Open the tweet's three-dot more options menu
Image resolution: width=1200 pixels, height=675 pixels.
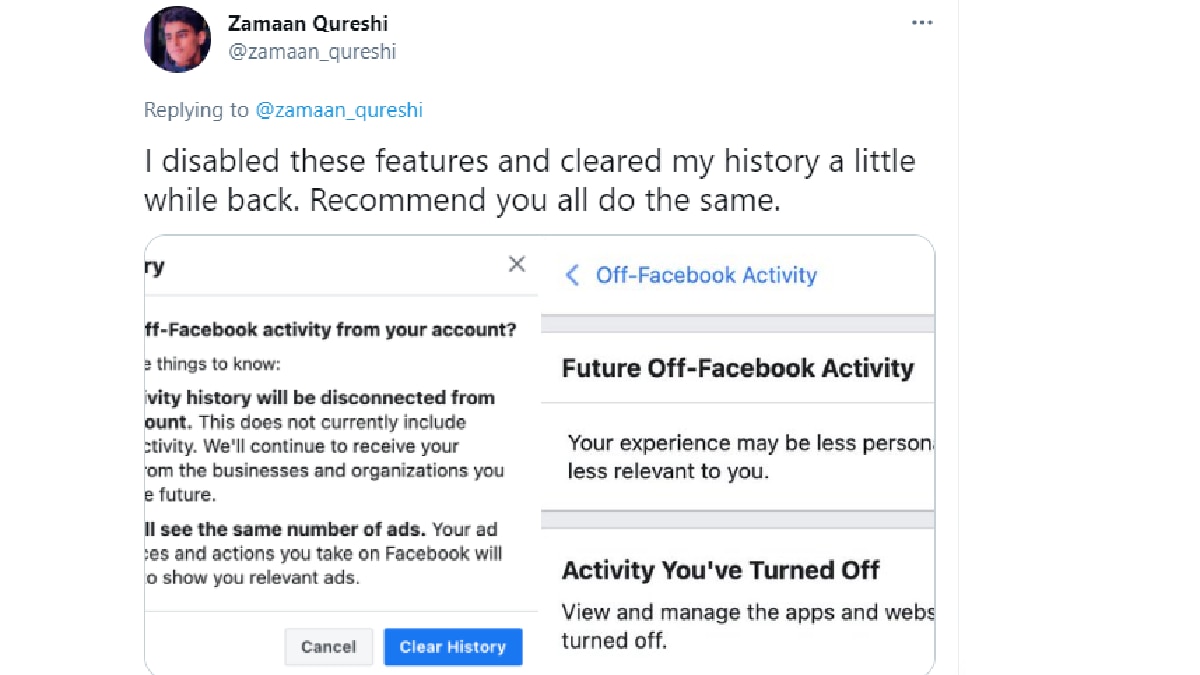point(921,23)
